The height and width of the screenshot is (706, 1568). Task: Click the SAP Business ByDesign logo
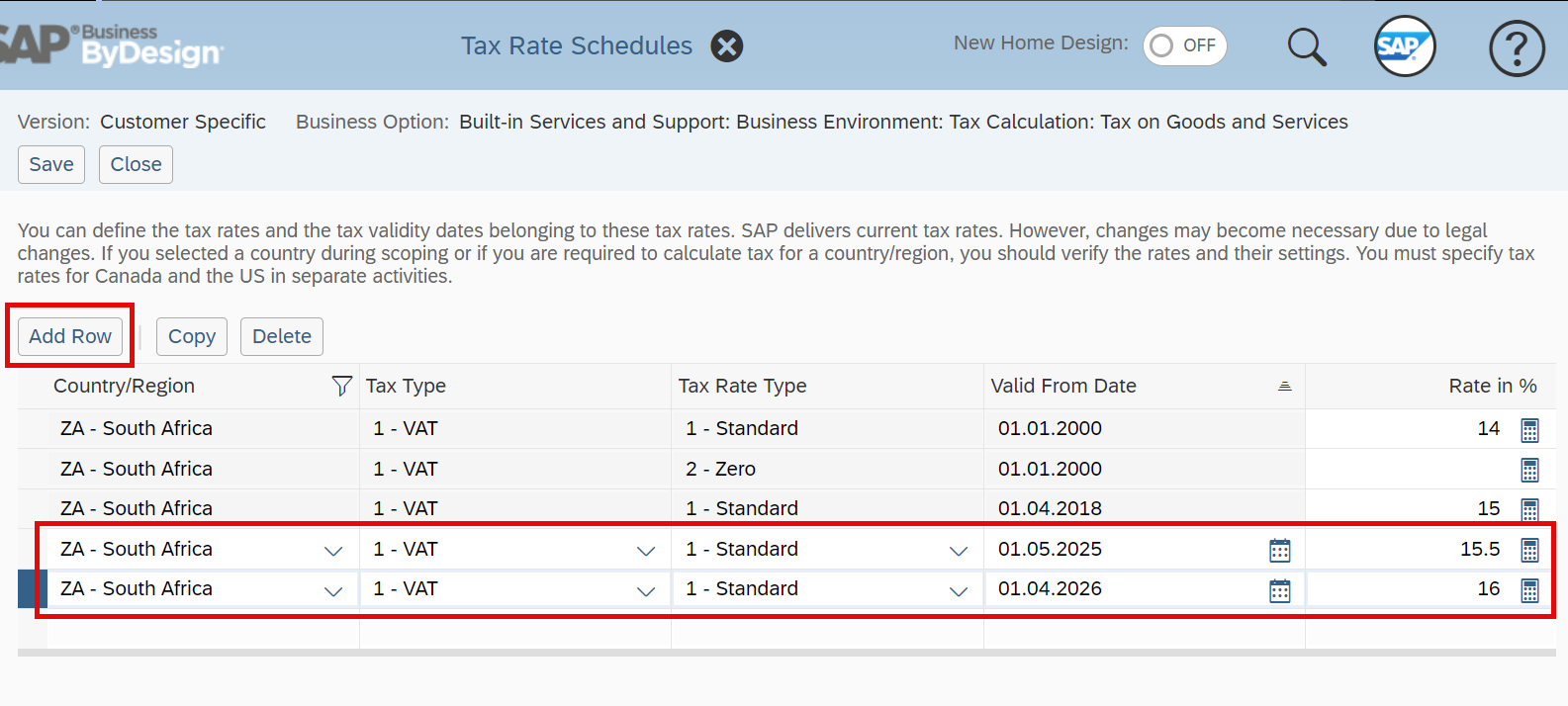coord(111,44)
